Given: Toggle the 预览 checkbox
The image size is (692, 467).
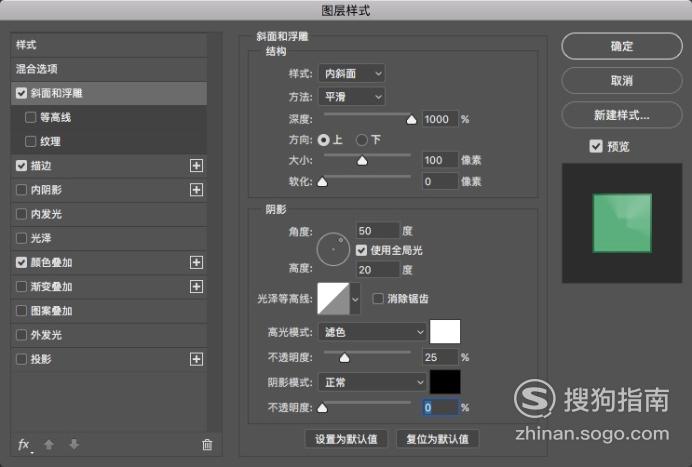Looking at the screenshot, I should click(596, 146).
